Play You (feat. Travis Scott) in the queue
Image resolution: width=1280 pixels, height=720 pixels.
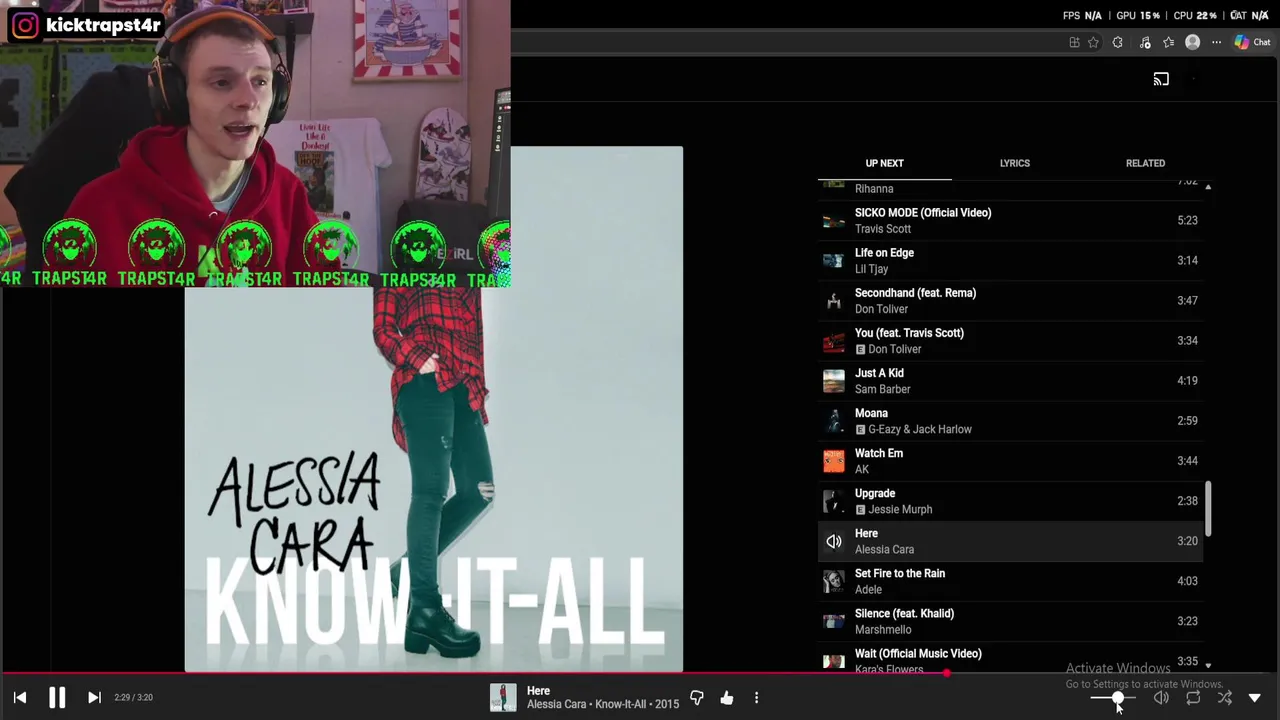click(1010, 340)
